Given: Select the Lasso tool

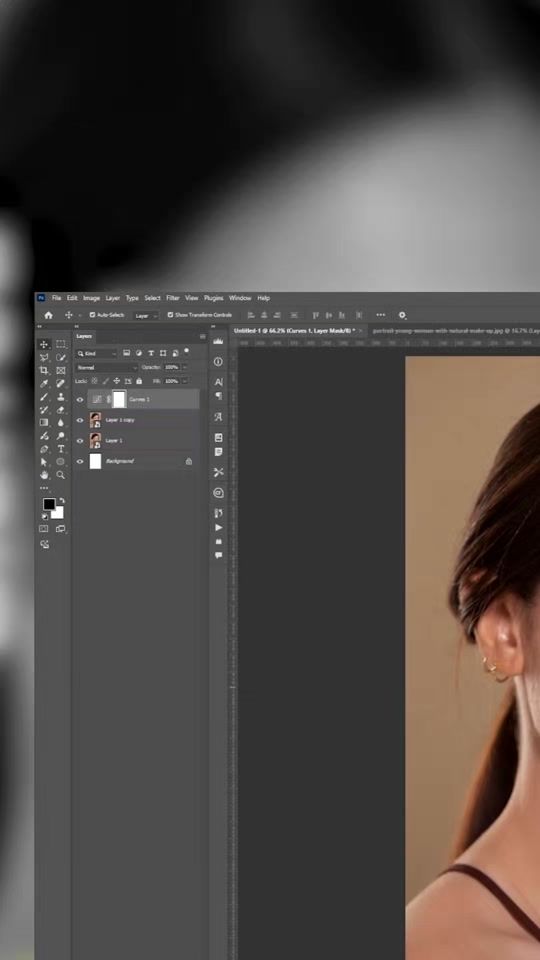Looking at the screenshot, I should tap(44, 358).
